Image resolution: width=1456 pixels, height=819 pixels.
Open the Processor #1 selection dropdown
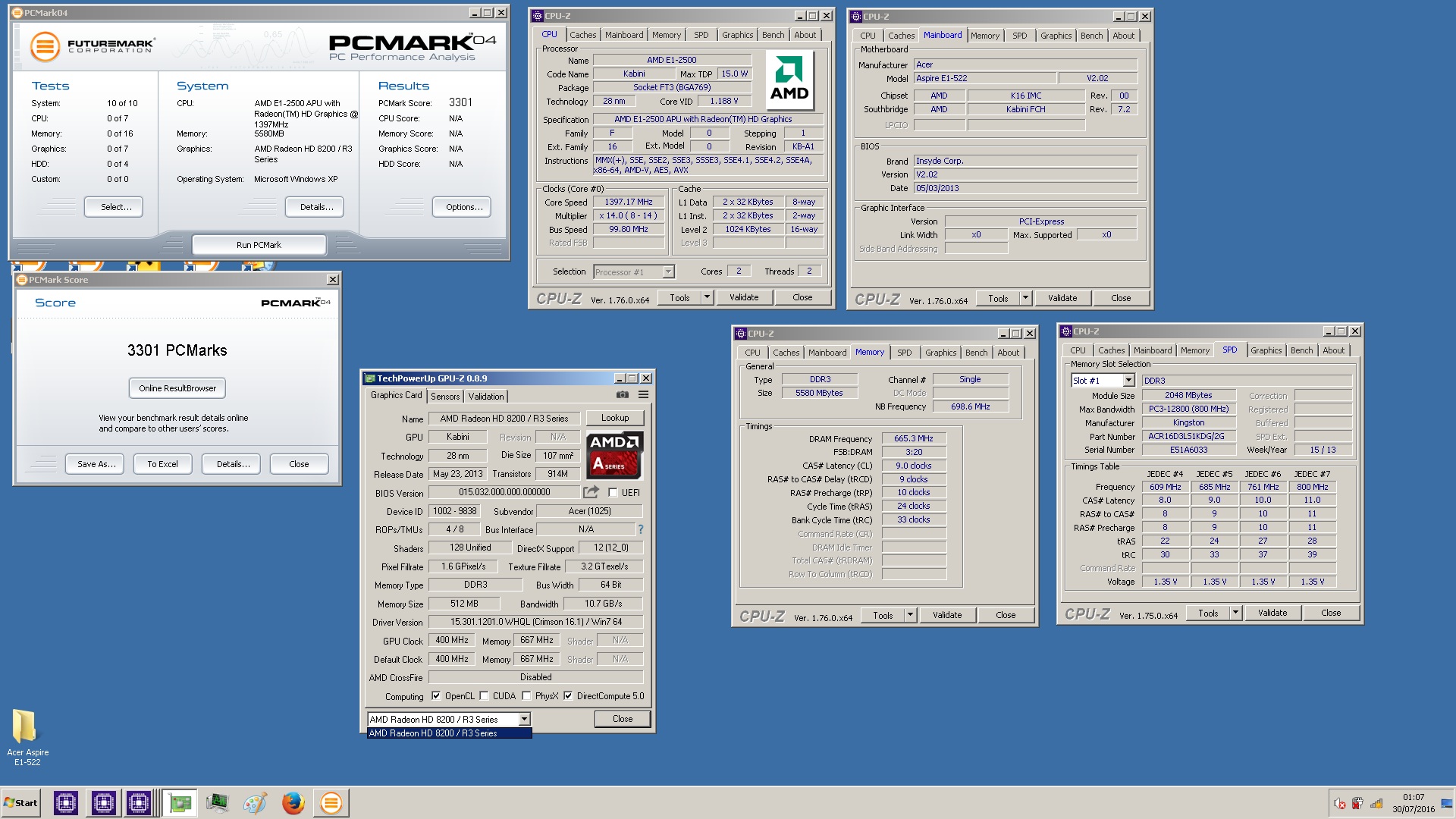point(668,271)
